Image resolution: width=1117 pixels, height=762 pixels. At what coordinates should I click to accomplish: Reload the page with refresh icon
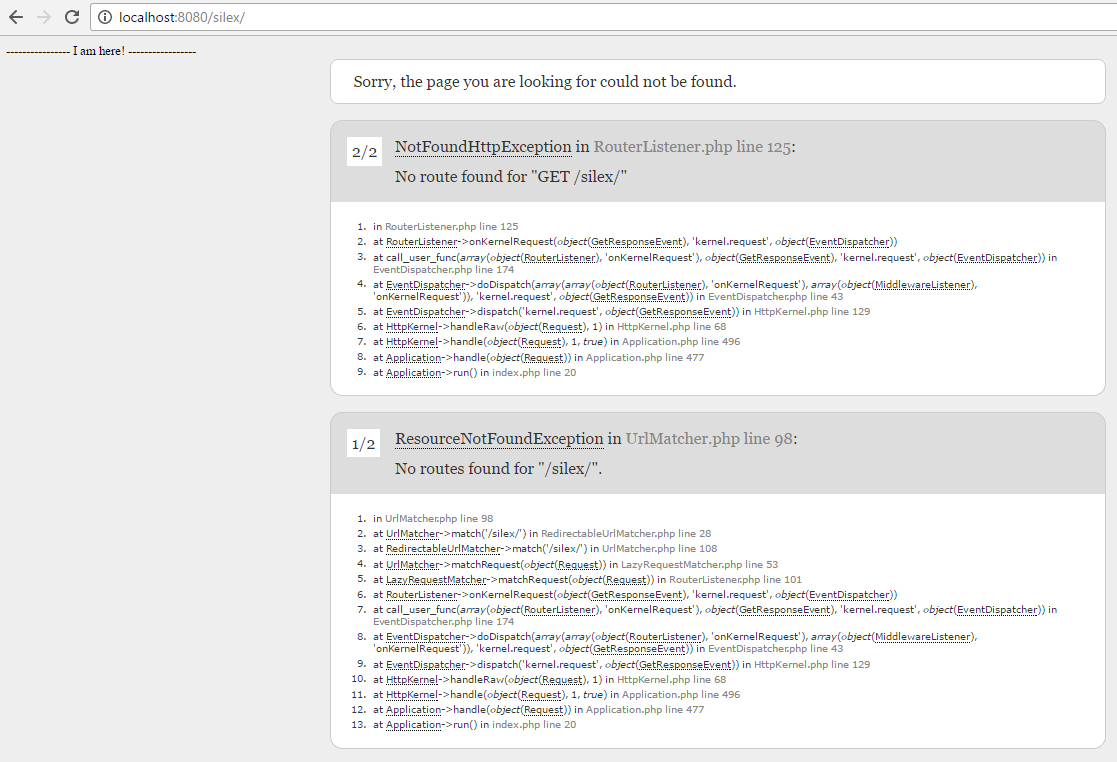pyautogui.click(x=71, y=17)
